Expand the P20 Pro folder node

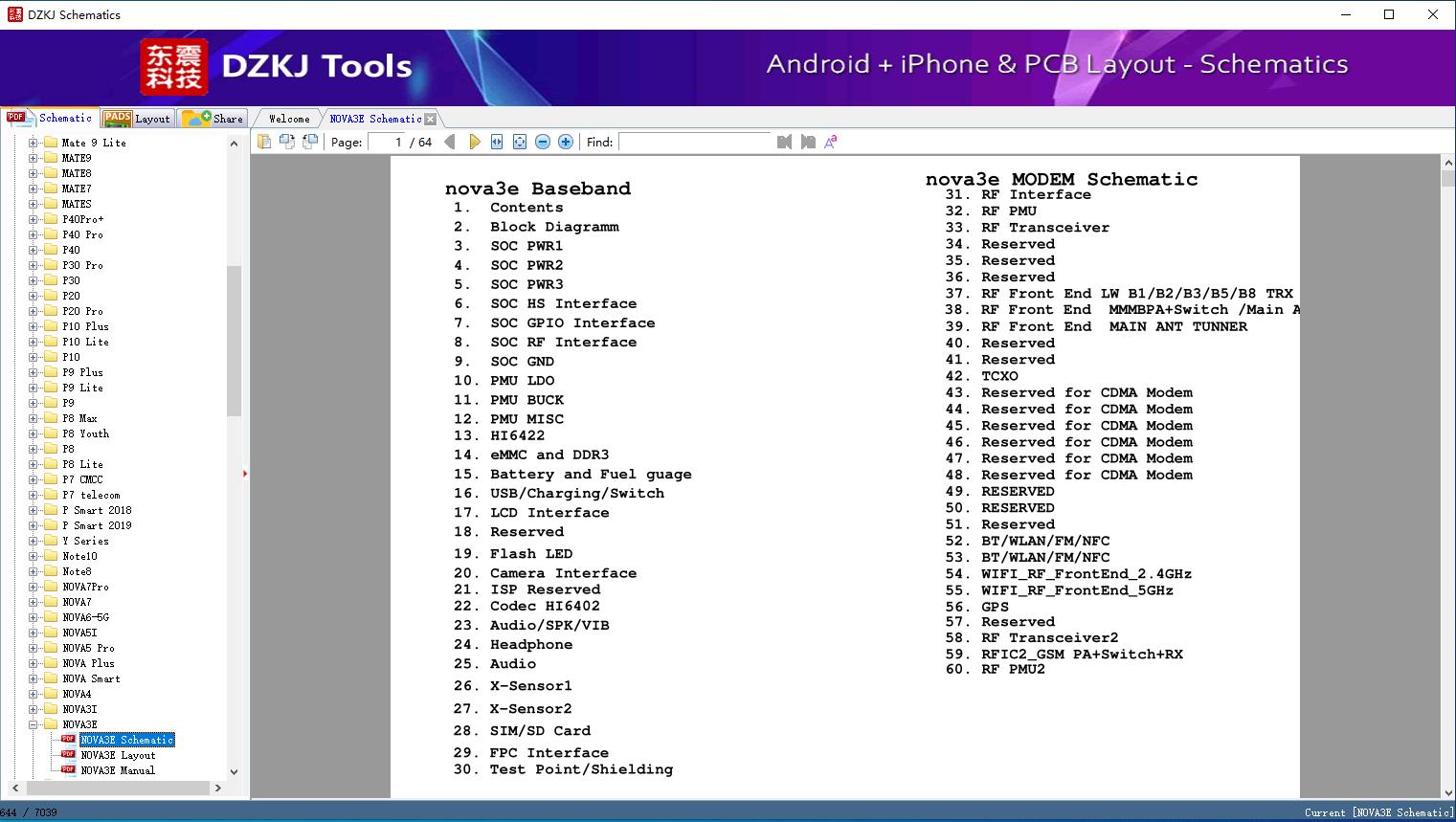tap(33, 311)
